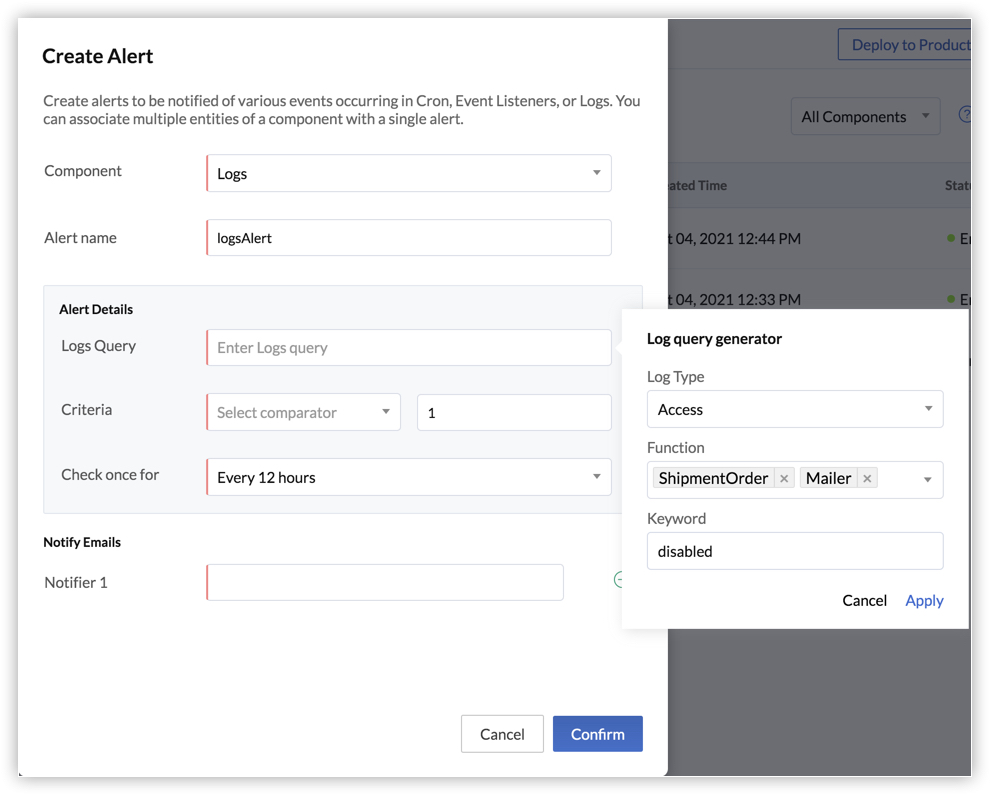
Task: Click the Criteria value field
Action: coord(513,412)
